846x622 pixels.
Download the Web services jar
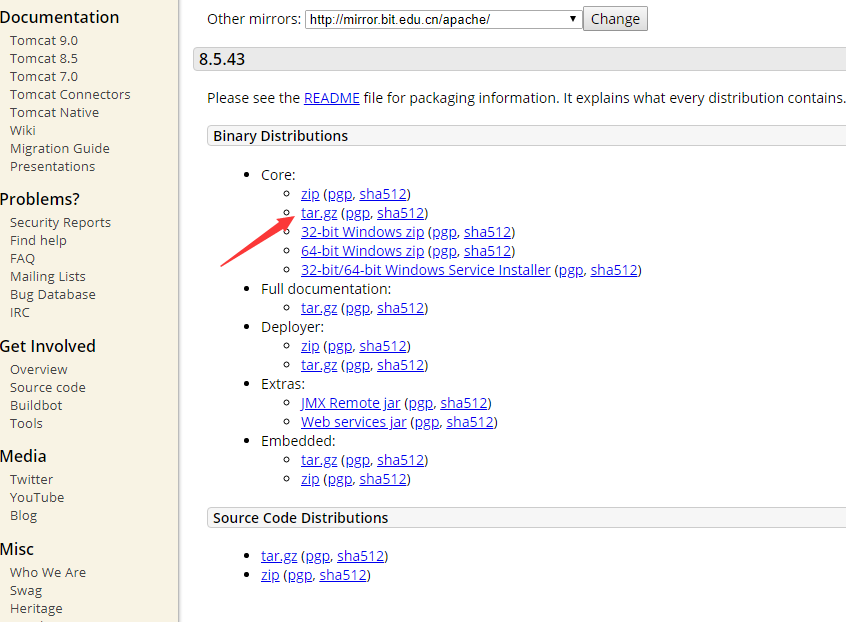tap(354, 422)
